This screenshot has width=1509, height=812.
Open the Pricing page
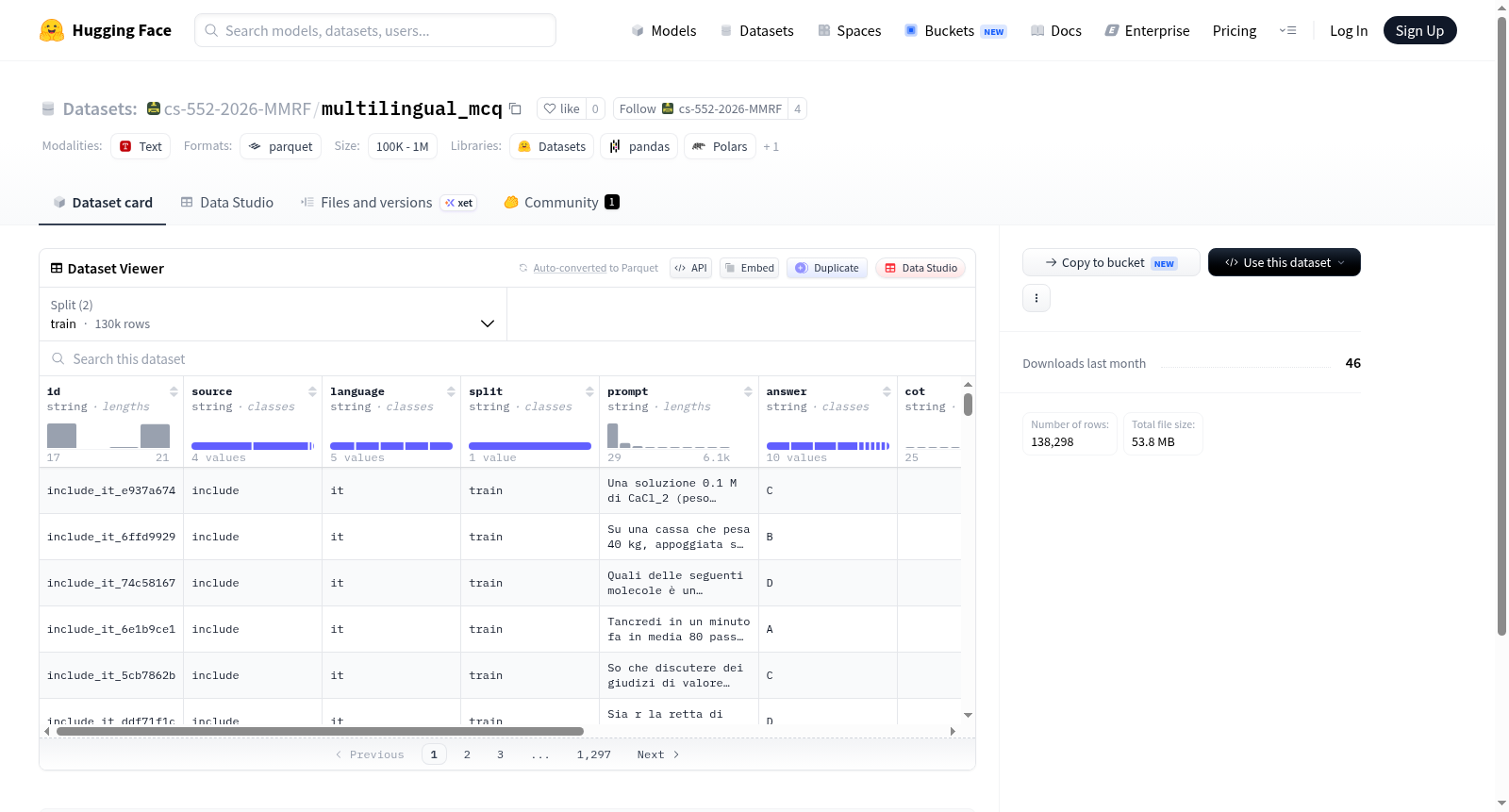click(x=1235, y=30)
